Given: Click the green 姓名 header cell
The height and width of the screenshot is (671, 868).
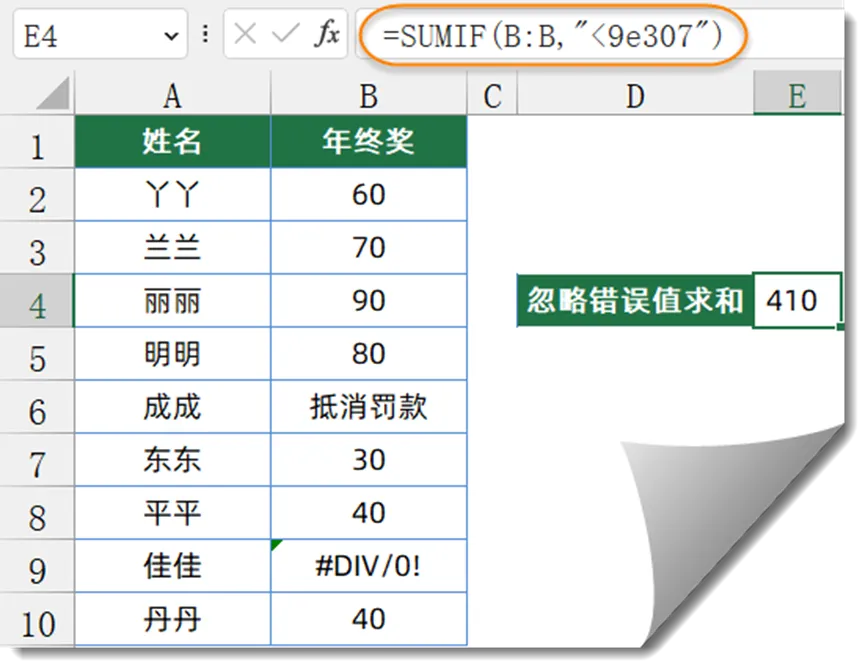Looking at the screenshot, I should click(x=171, y=142).
